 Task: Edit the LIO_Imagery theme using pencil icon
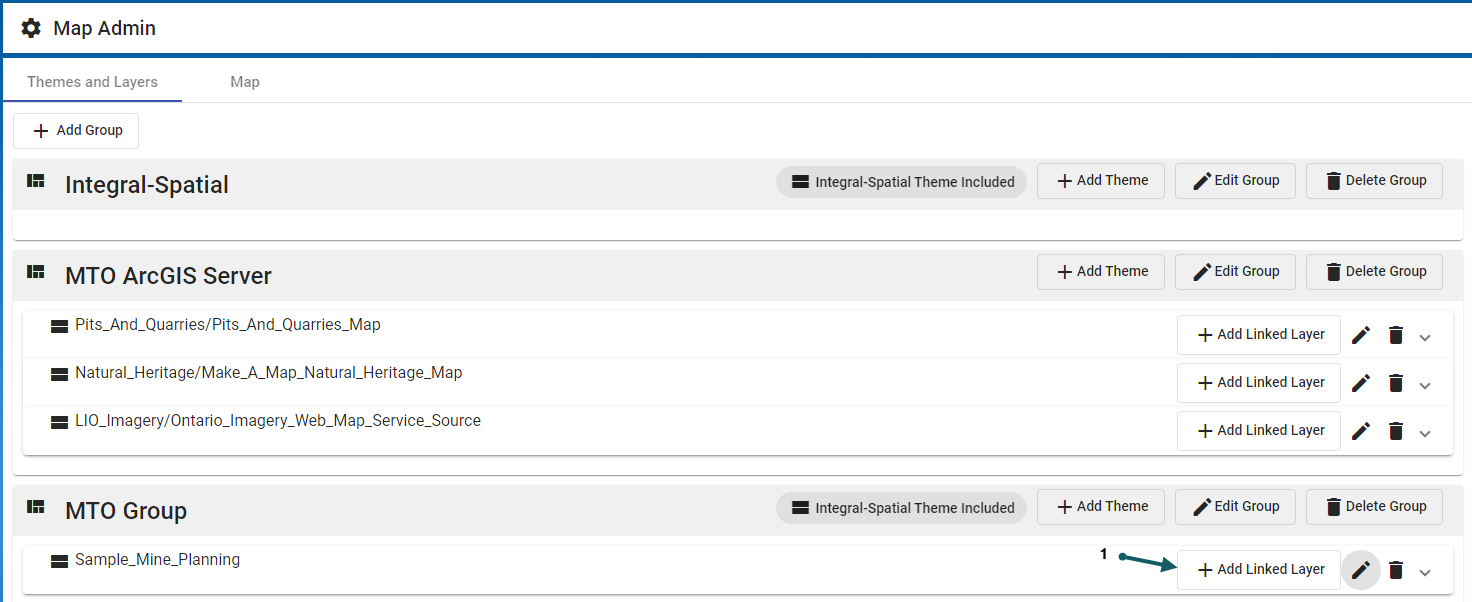point(1361,431)
